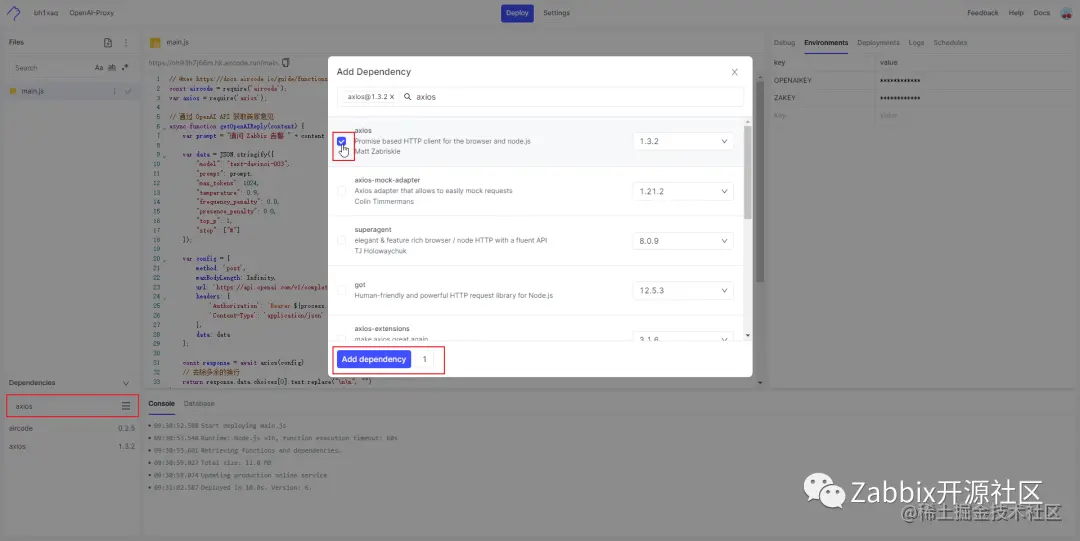Viewport: 1080px width, 541px height.
Task: Uncheck the axios package checkbox
Action: tap(342, 141)
